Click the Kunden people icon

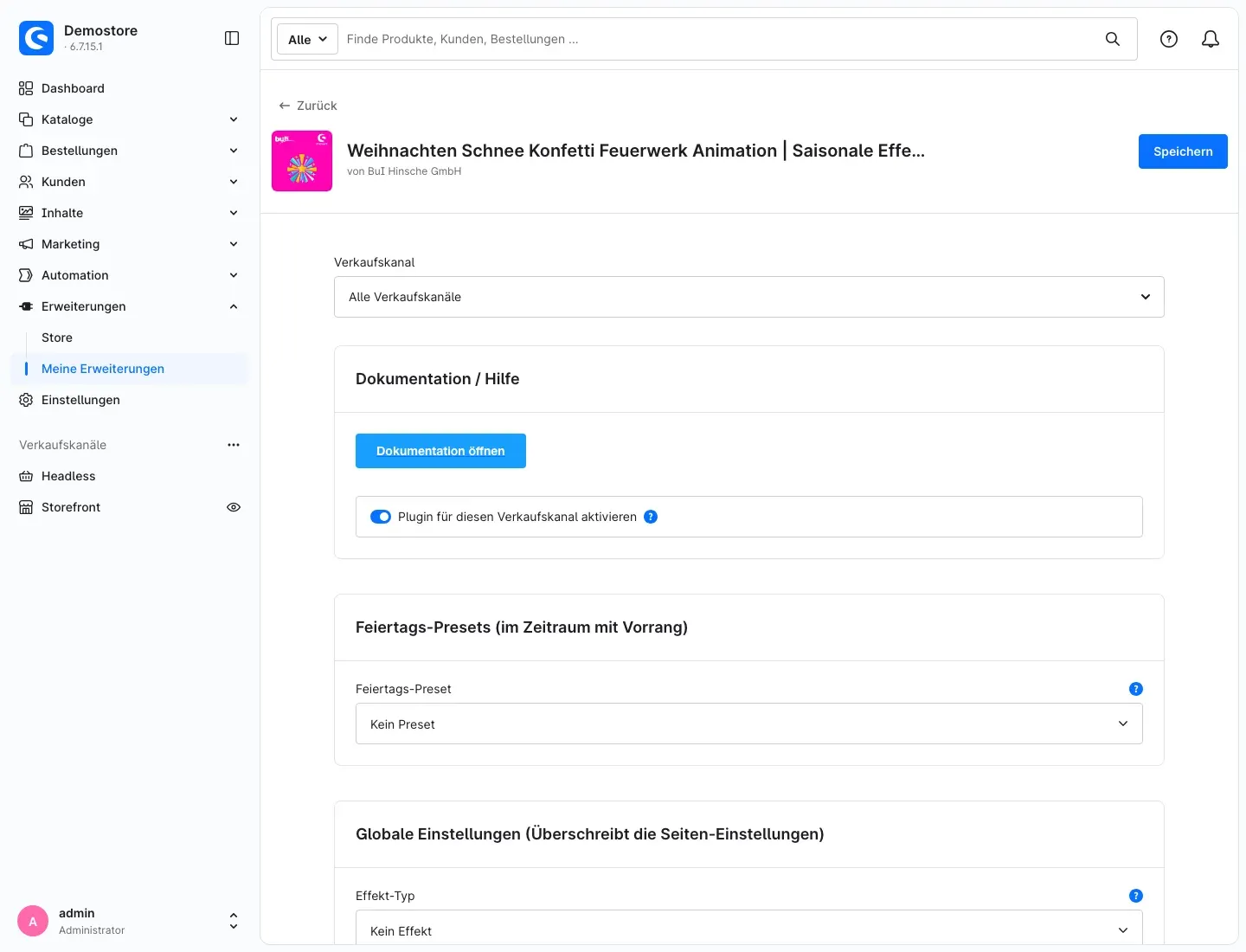point(26,182)
